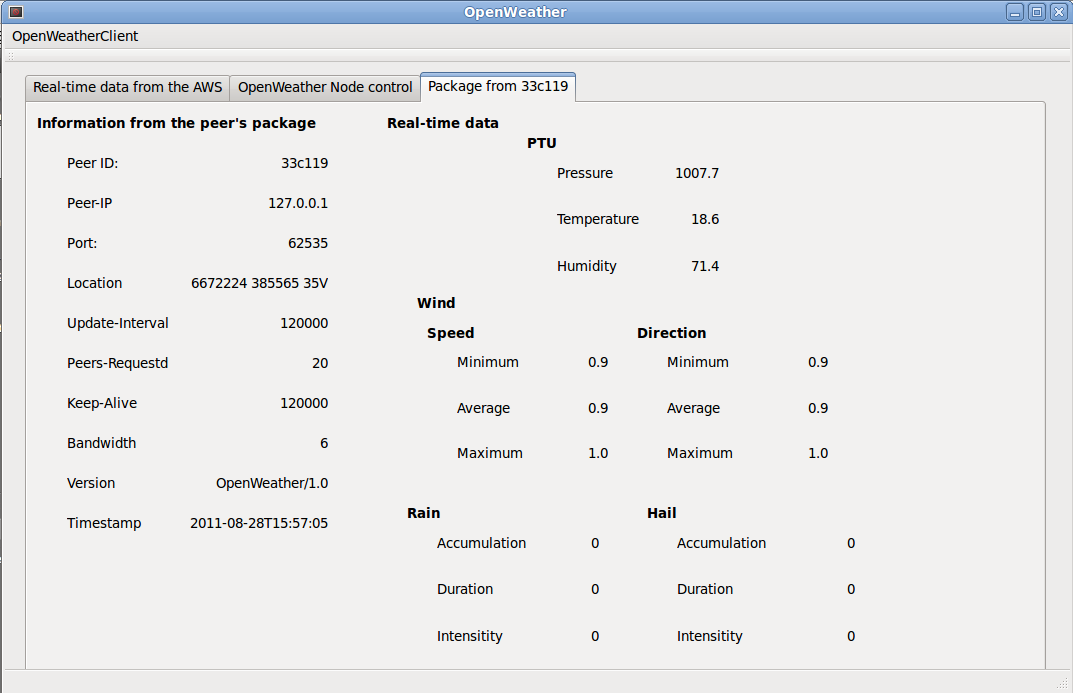Viewport: 1073px width, 693px height.
Task: Click the Pressure reading 1007.7
Action: pyautogui.click(x=697, y=173)
